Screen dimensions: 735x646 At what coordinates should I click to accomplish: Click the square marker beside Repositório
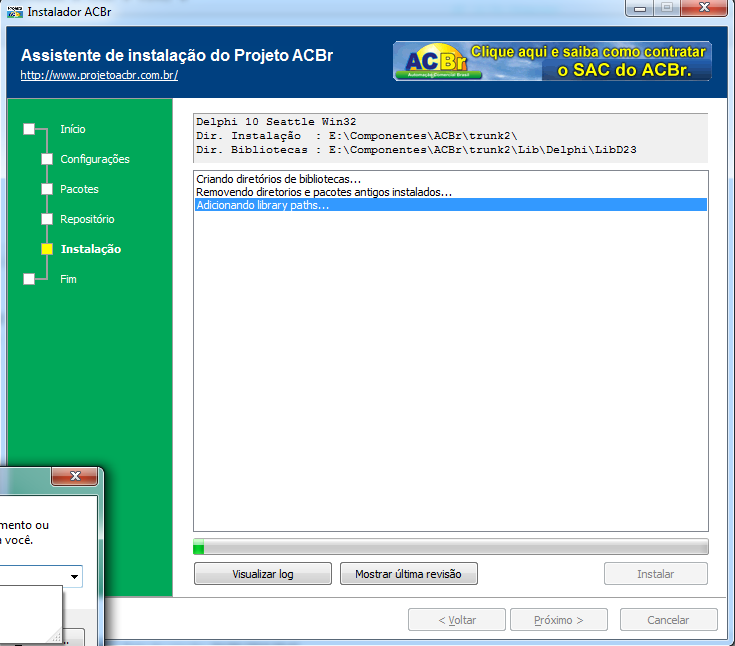point(47,219)
